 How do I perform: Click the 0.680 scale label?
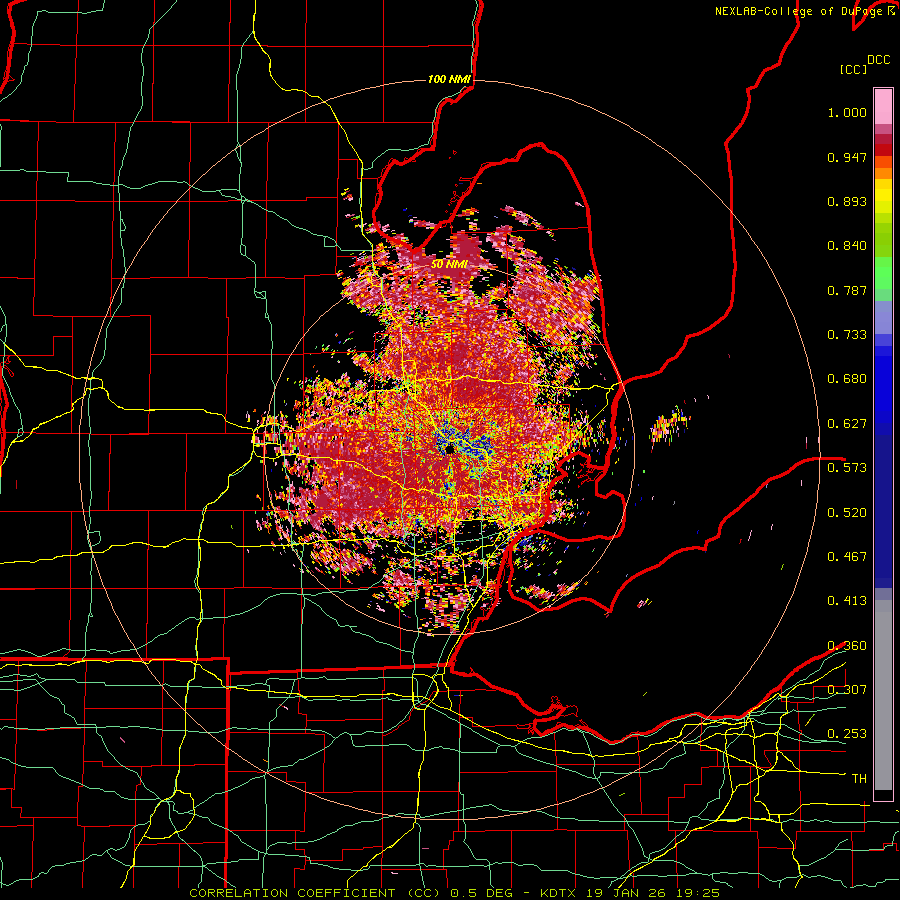[847, 379]
